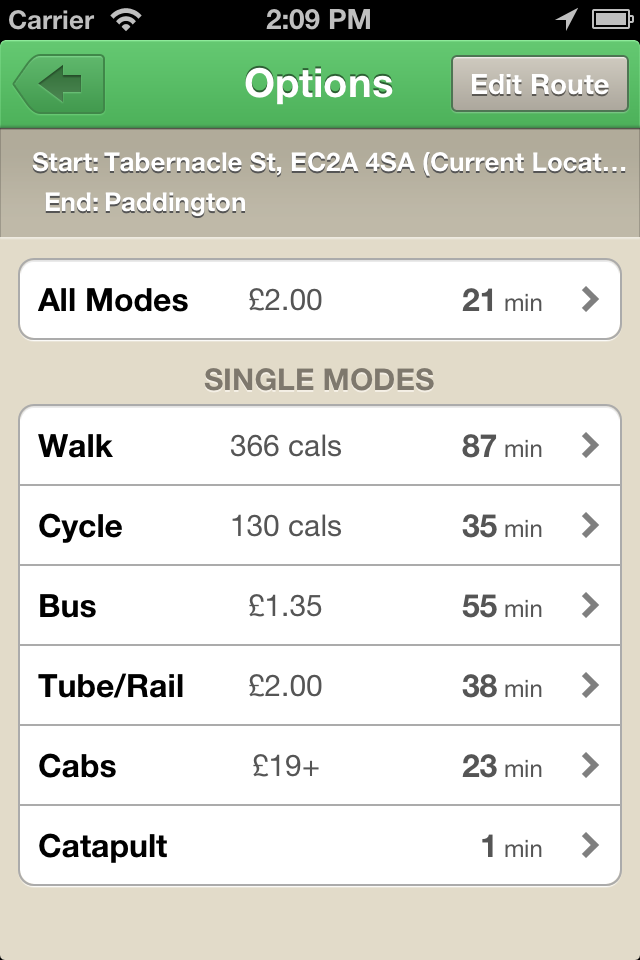
Task: Open Cycle details via its chevron
Action: pos(590,525)
